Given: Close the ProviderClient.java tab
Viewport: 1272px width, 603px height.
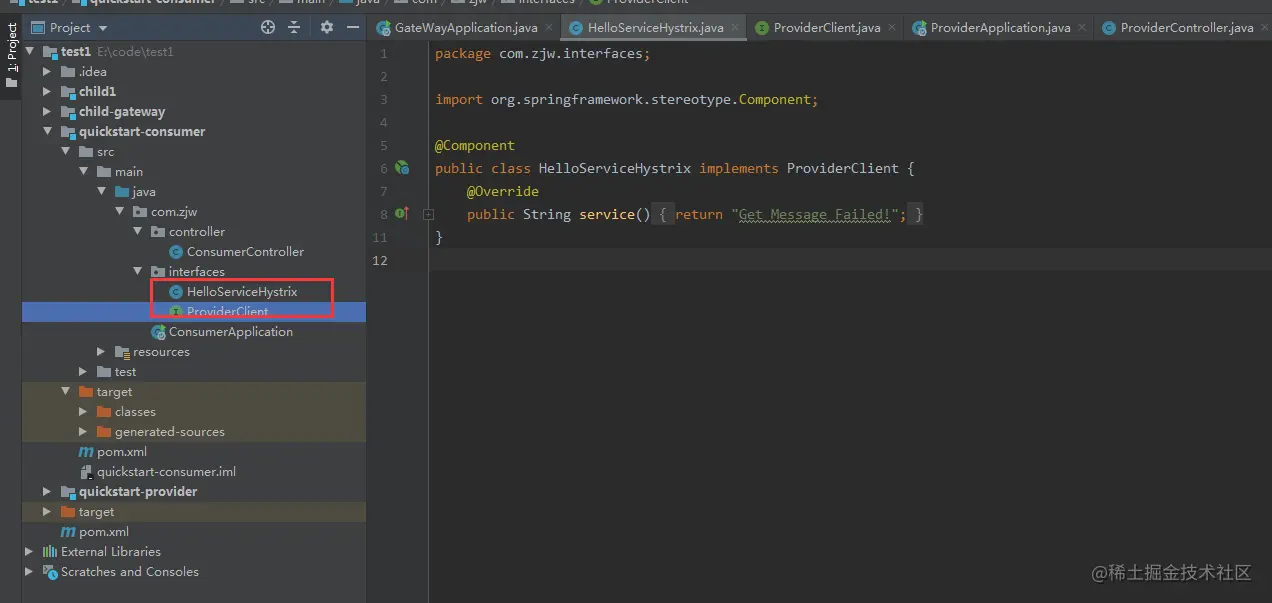Looking at the screenshot, I should point(892,27).
